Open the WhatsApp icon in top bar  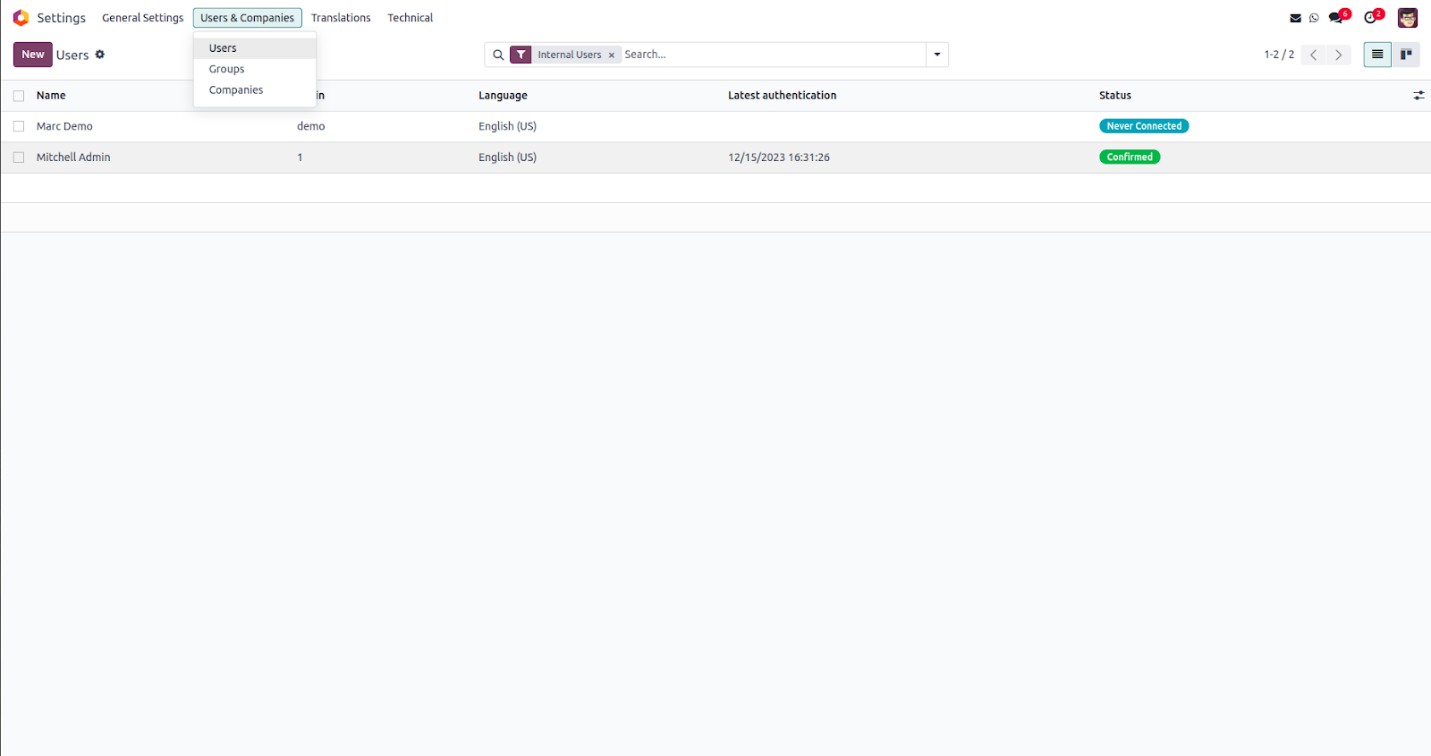click(1314, 18)
